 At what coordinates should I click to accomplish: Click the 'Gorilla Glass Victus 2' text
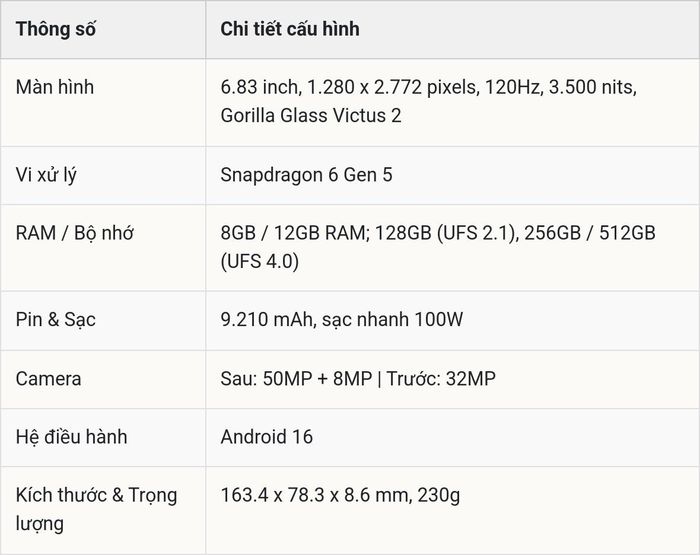(x=311, y=116)
